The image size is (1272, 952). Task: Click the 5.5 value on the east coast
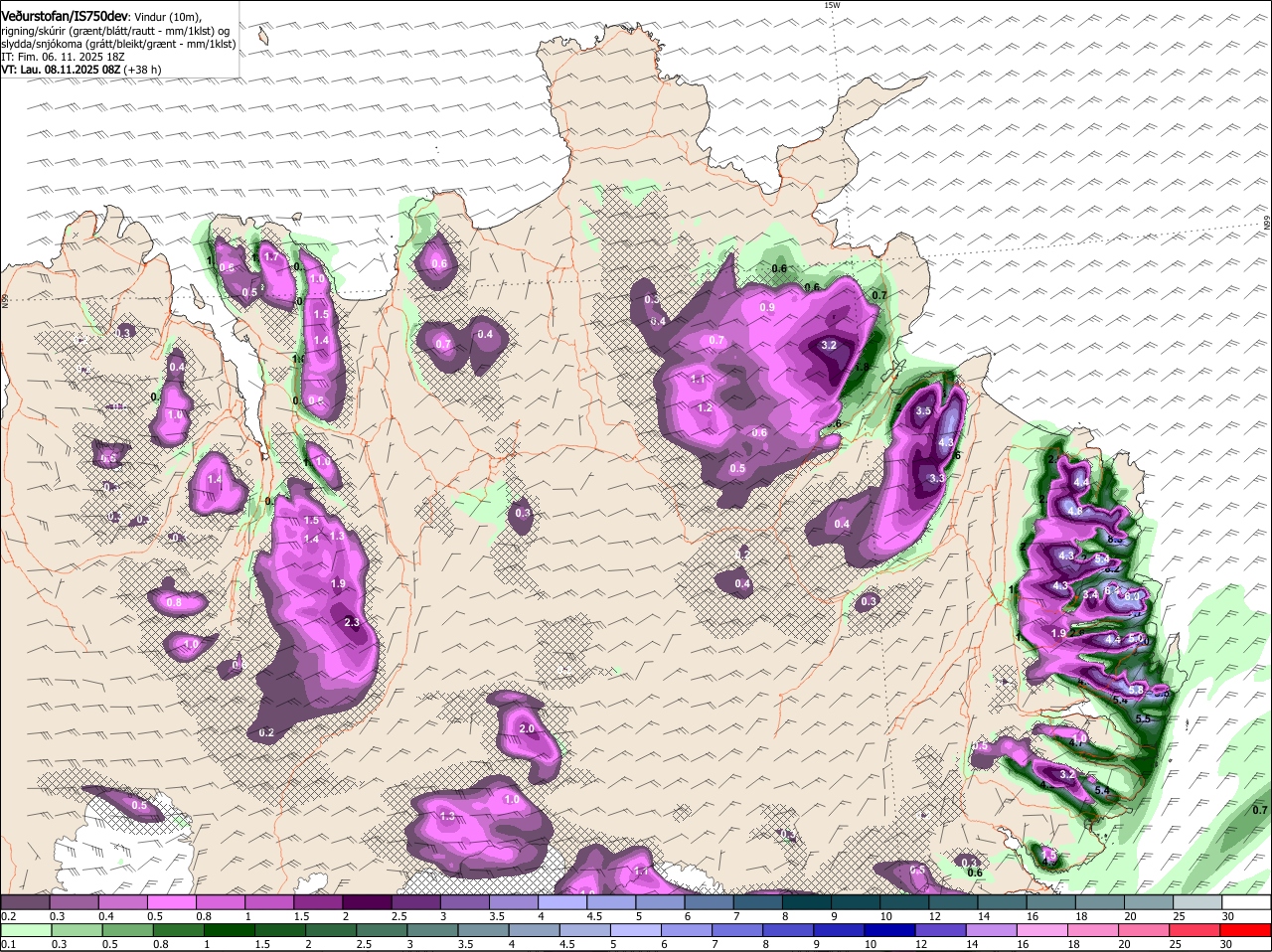(x=1143, y=718)
